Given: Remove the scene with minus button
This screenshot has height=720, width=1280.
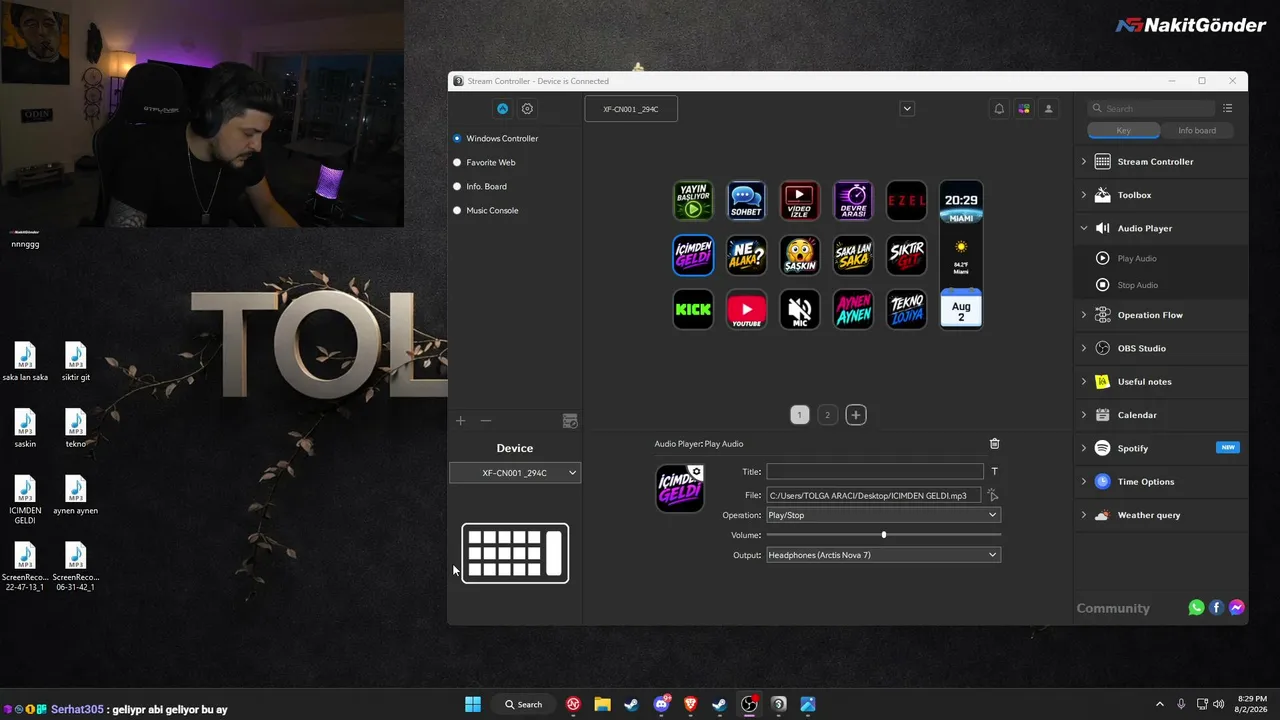Looking at the screenshot, I should [486, 422].
